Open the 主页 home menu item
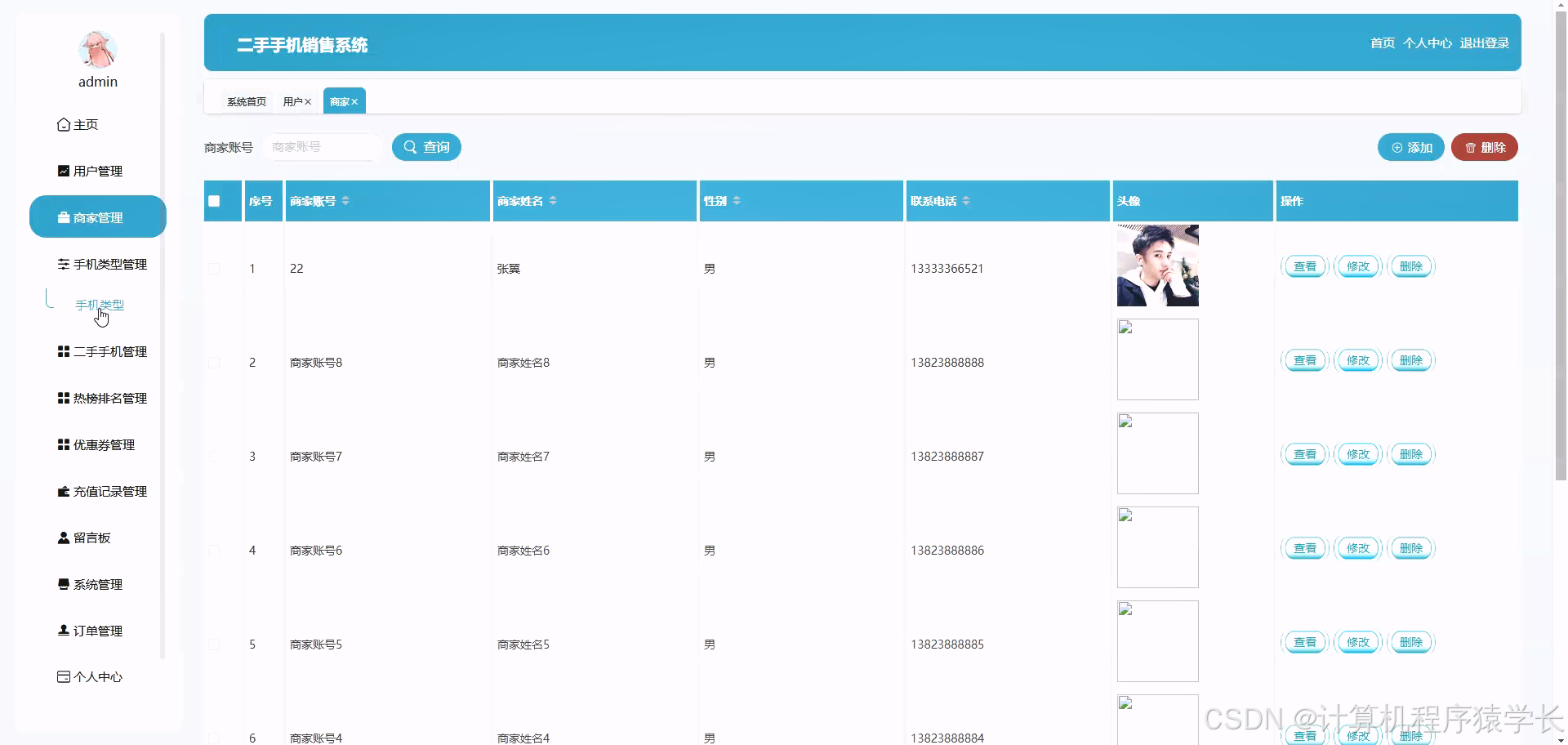The height and width of the screenshot is (745, 1568). tap(78, 125)
